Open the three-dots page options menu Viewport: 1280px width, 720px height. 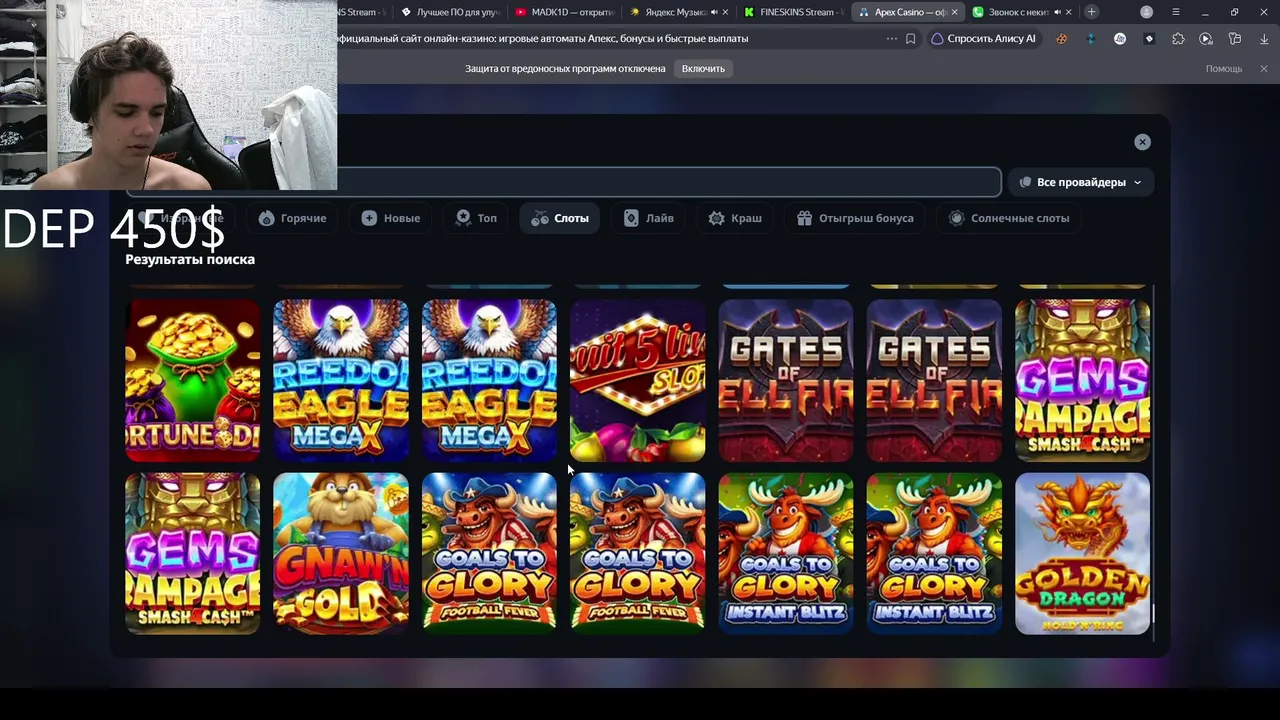coord(891,39)
